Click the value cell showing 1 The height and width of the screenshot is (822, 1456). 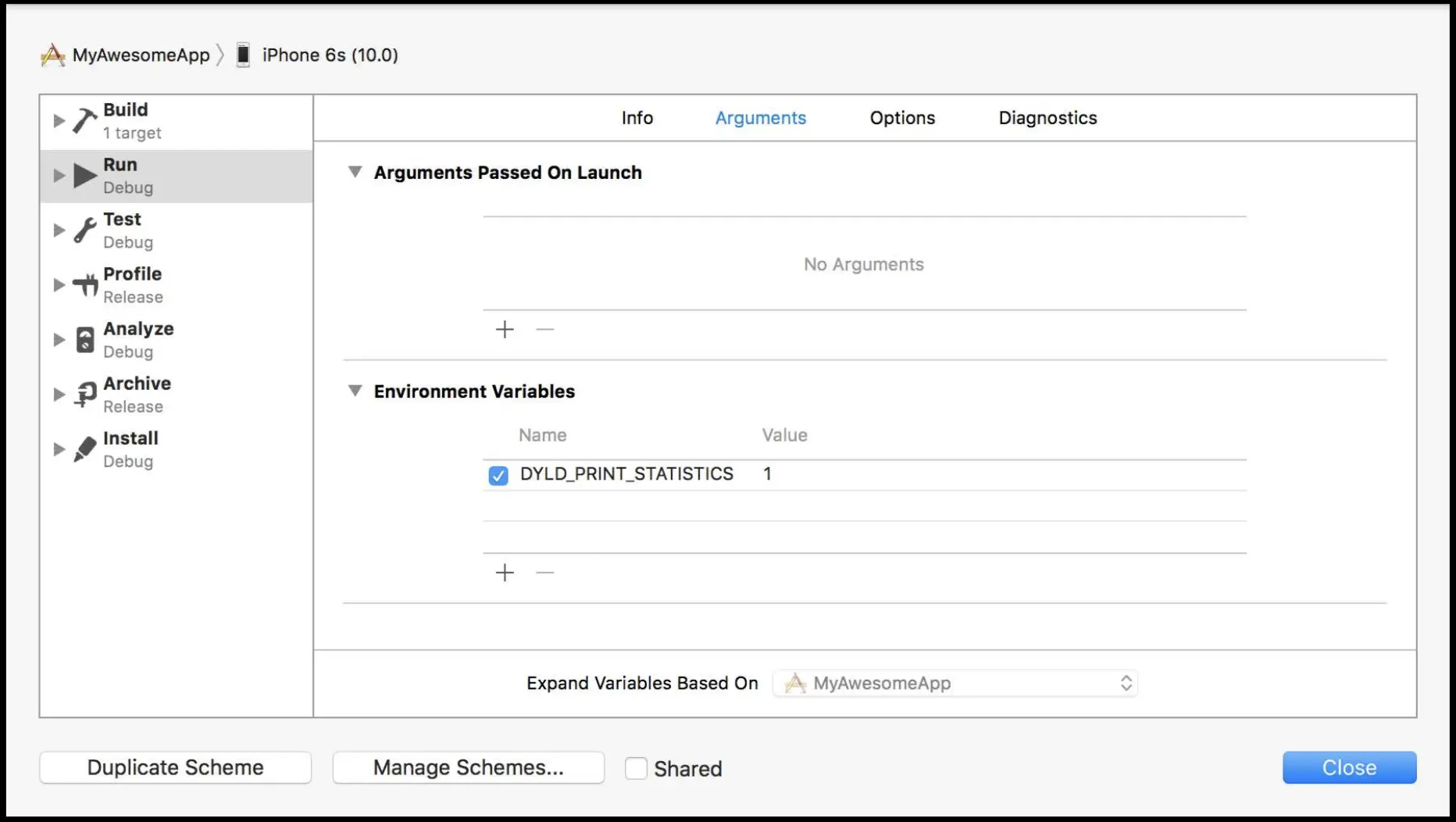click(768, 474)
